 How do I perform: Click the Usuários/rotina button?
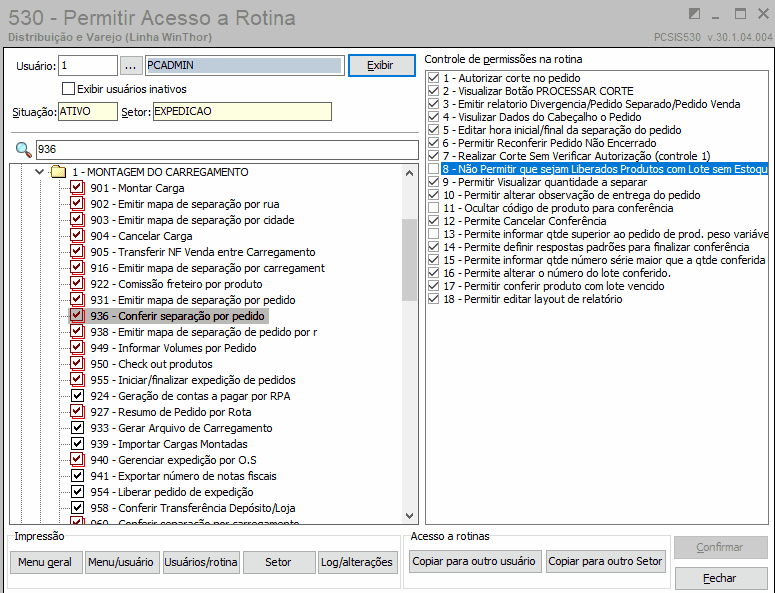[x=201, y=562]
